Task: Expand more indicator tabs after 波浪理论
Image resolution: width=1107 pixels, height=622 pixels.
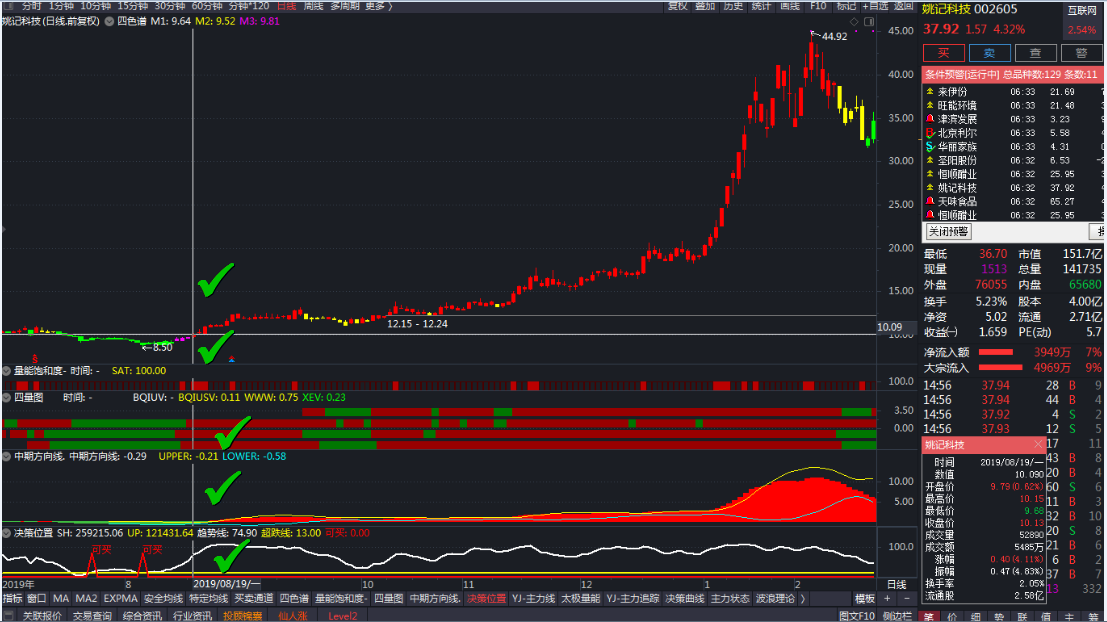Action: click(x=802, y=599)
